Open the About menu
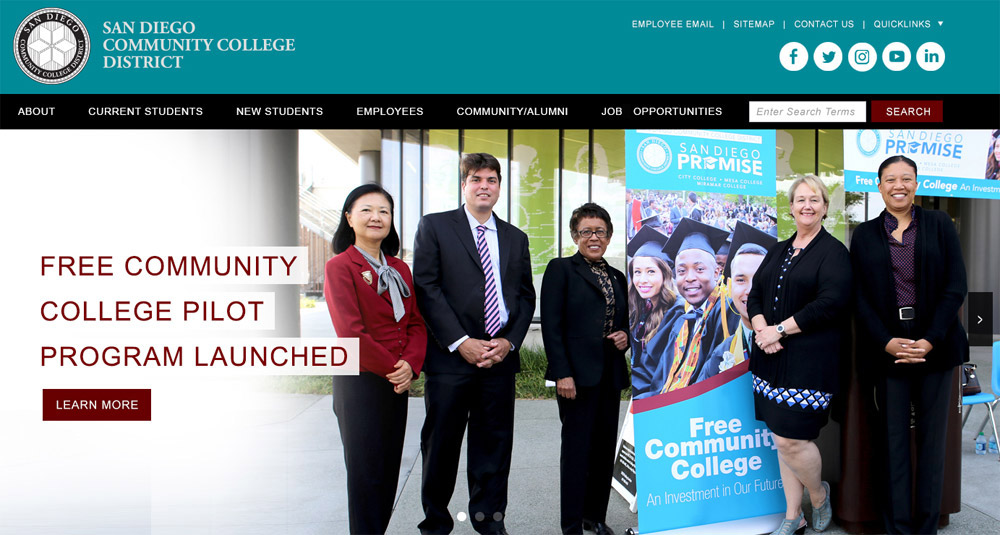Viewport: 1000px width, 535px height. (36, 112)
